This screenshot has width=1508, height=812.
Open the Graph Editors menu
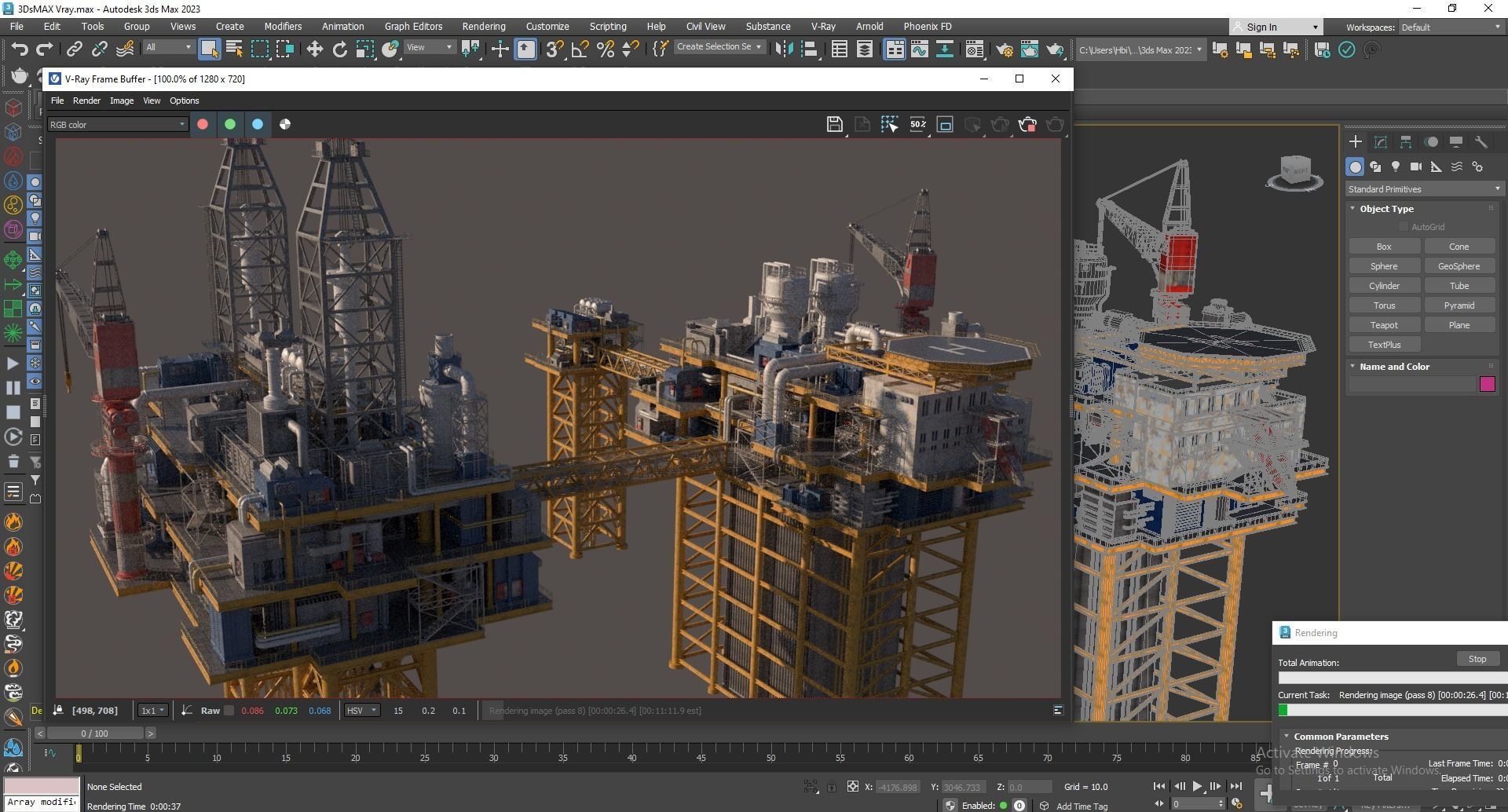coord(413,26)
